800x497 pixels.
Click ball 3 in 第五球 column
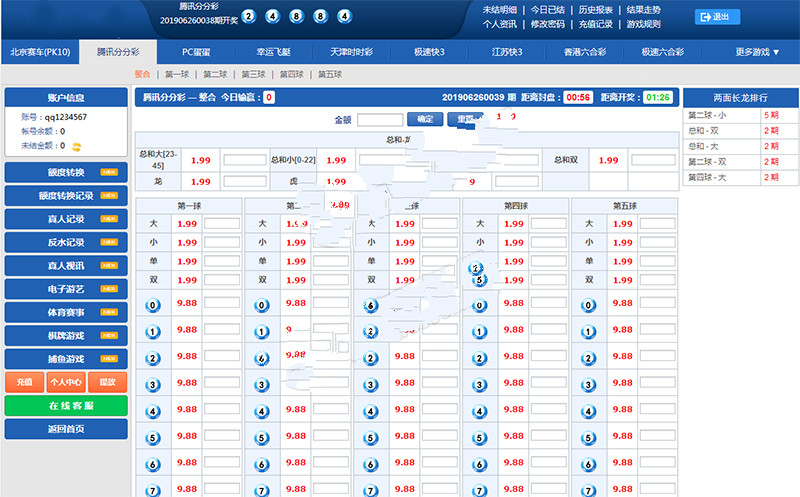pos(588,385)
